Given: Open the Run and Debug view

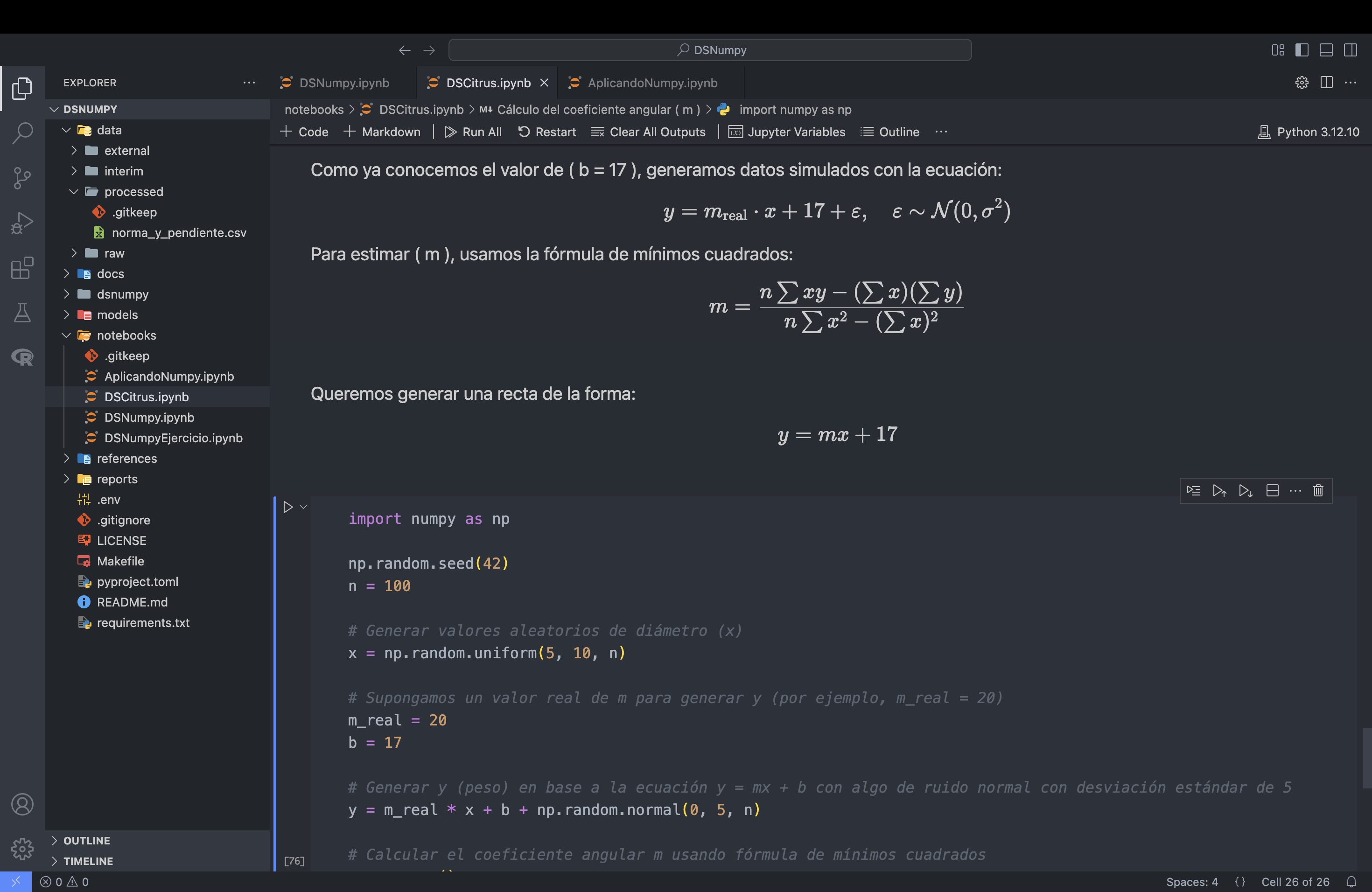Looking at the screenshot, I should point(22,223).
